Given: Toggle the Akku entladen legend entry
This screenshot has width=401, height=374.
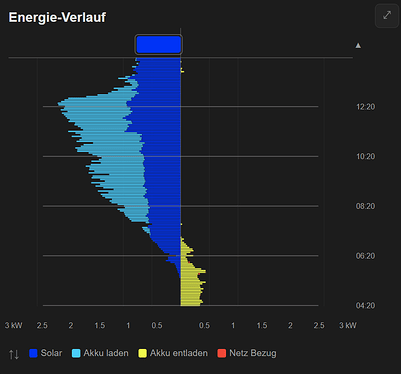Looking at the screenshot, I should click(173, 353).
